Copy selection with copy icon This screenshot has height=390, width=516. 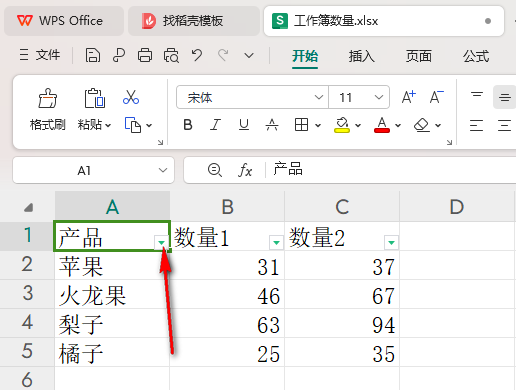133,125
